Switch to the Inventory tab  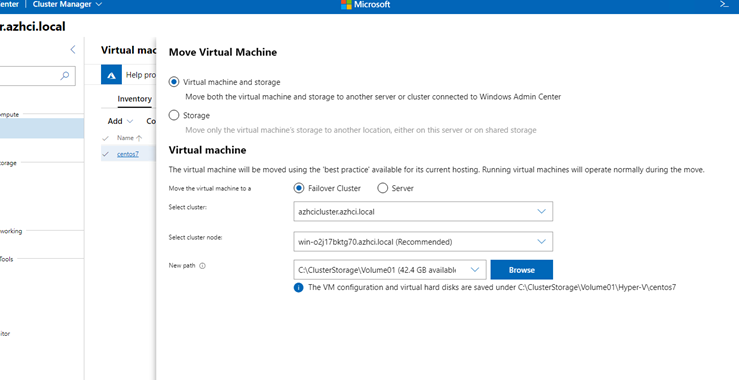tap(134, 99)
